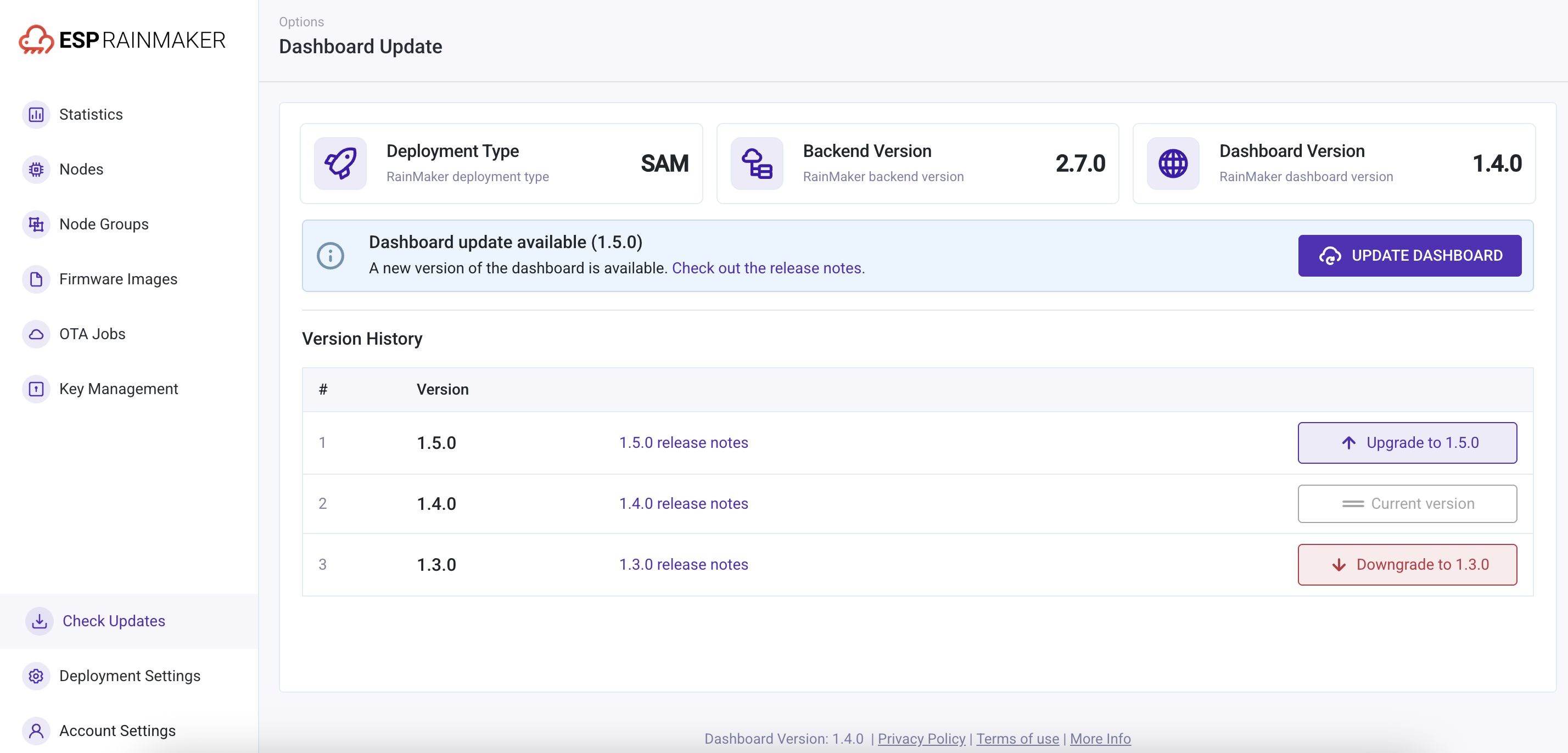Click the Node Groups icon
This screenshot has width=1568, height=753.
coord(37,224)
